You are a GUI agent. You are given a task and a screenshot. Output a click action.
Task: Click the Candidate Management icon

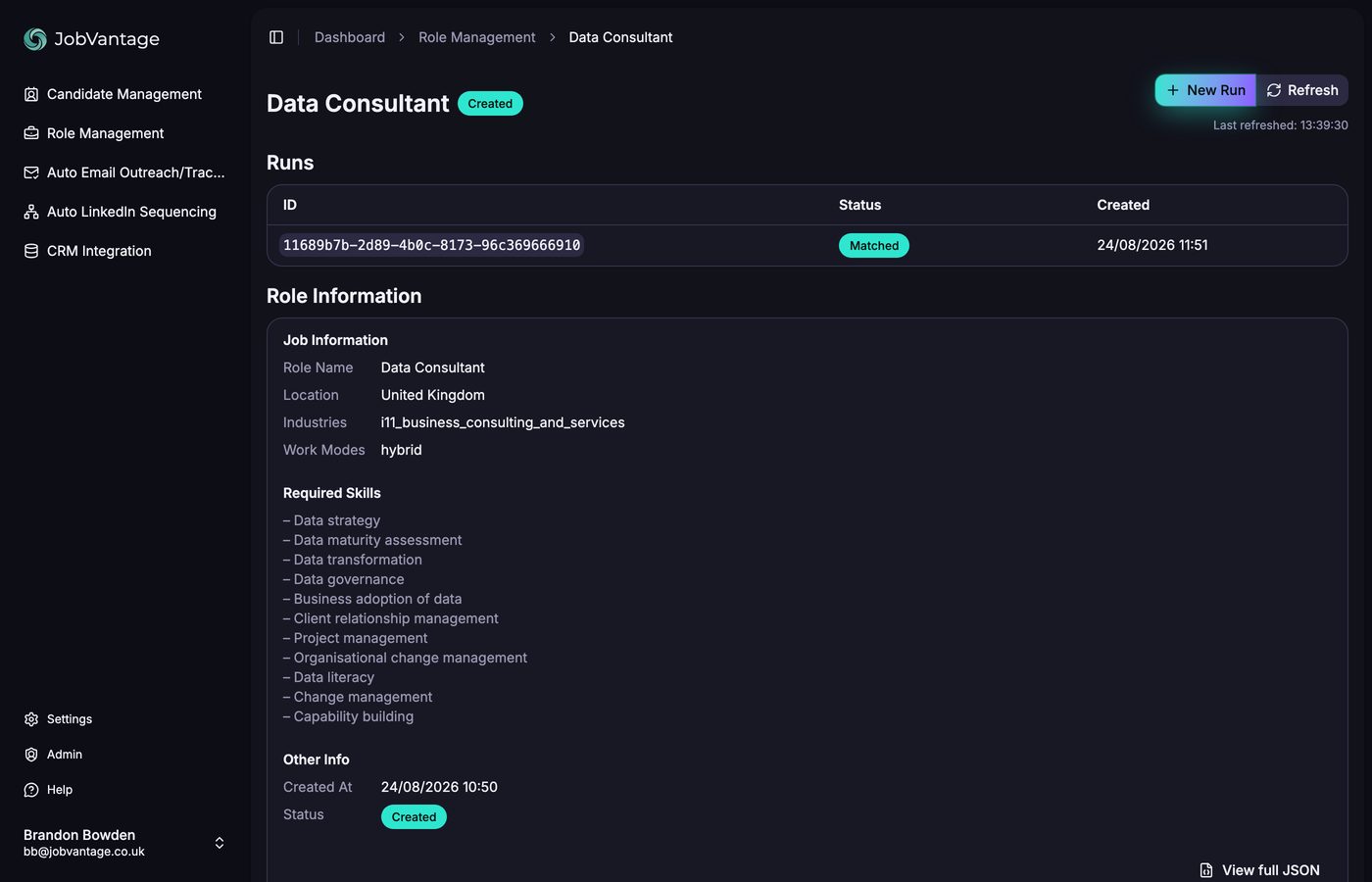(31, 94)
